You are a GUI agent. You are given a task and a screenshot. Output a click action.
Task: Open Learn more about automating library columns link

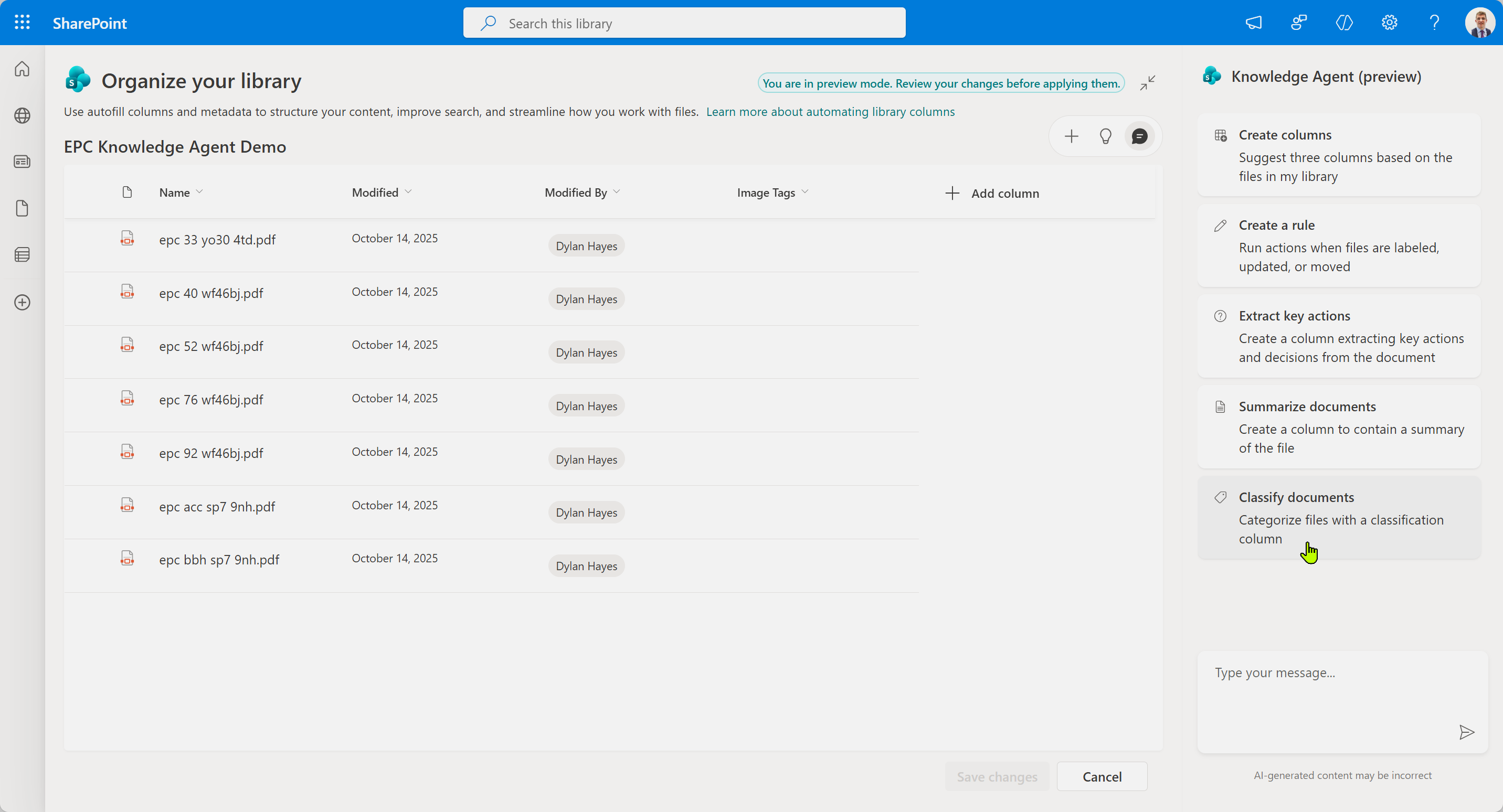(x=830, y=111)
